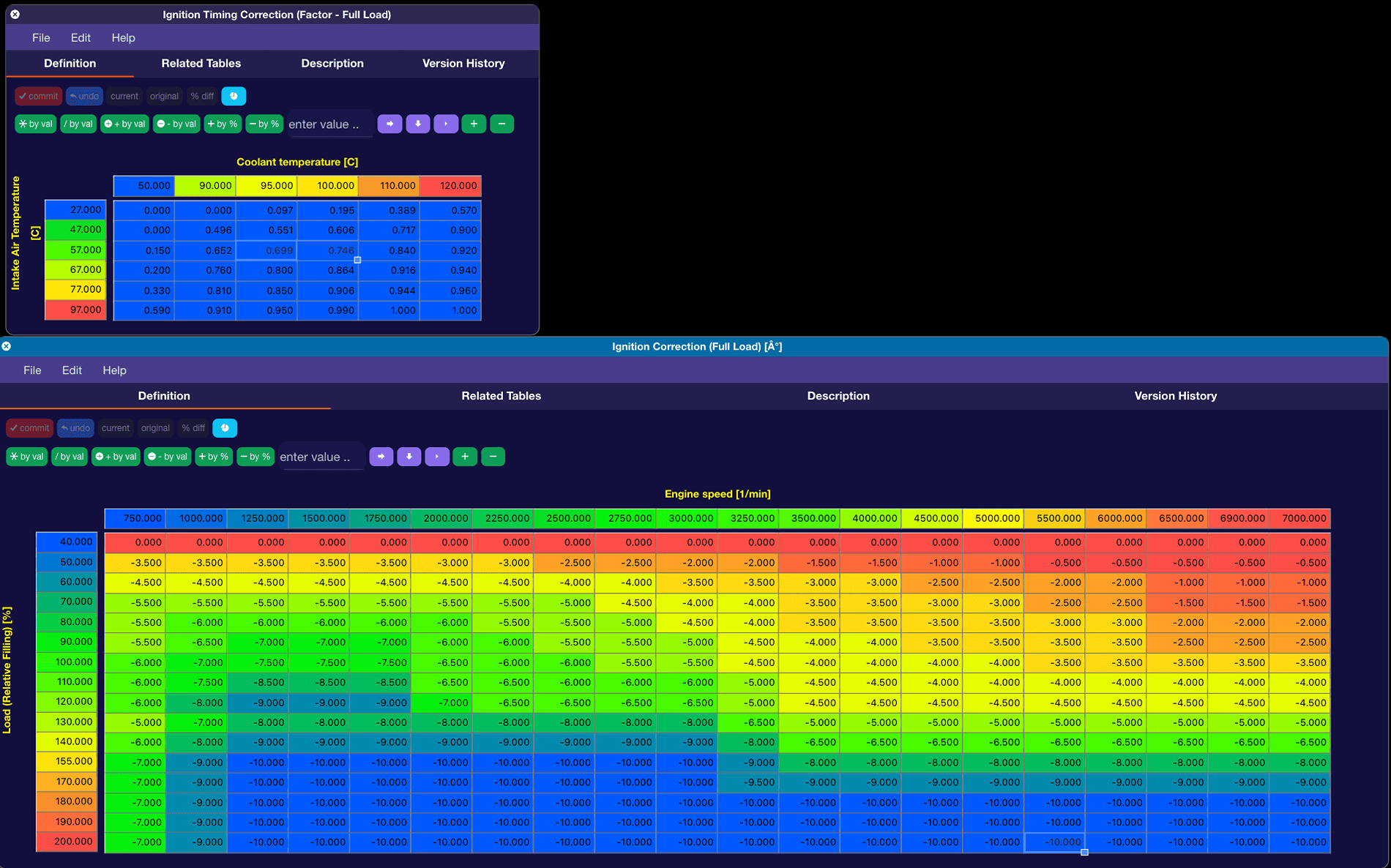The image size is (1391, 868).
Task: Commit changes in the Factor window
Action: [x=38, y=96]
